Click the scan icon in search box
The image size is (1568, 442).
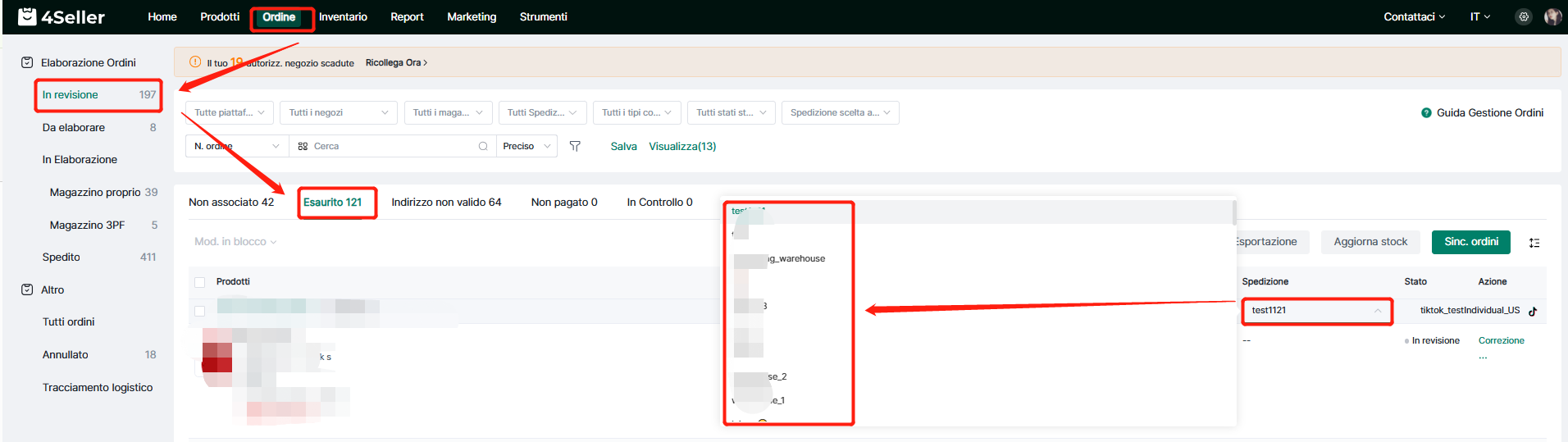(303, 146)
